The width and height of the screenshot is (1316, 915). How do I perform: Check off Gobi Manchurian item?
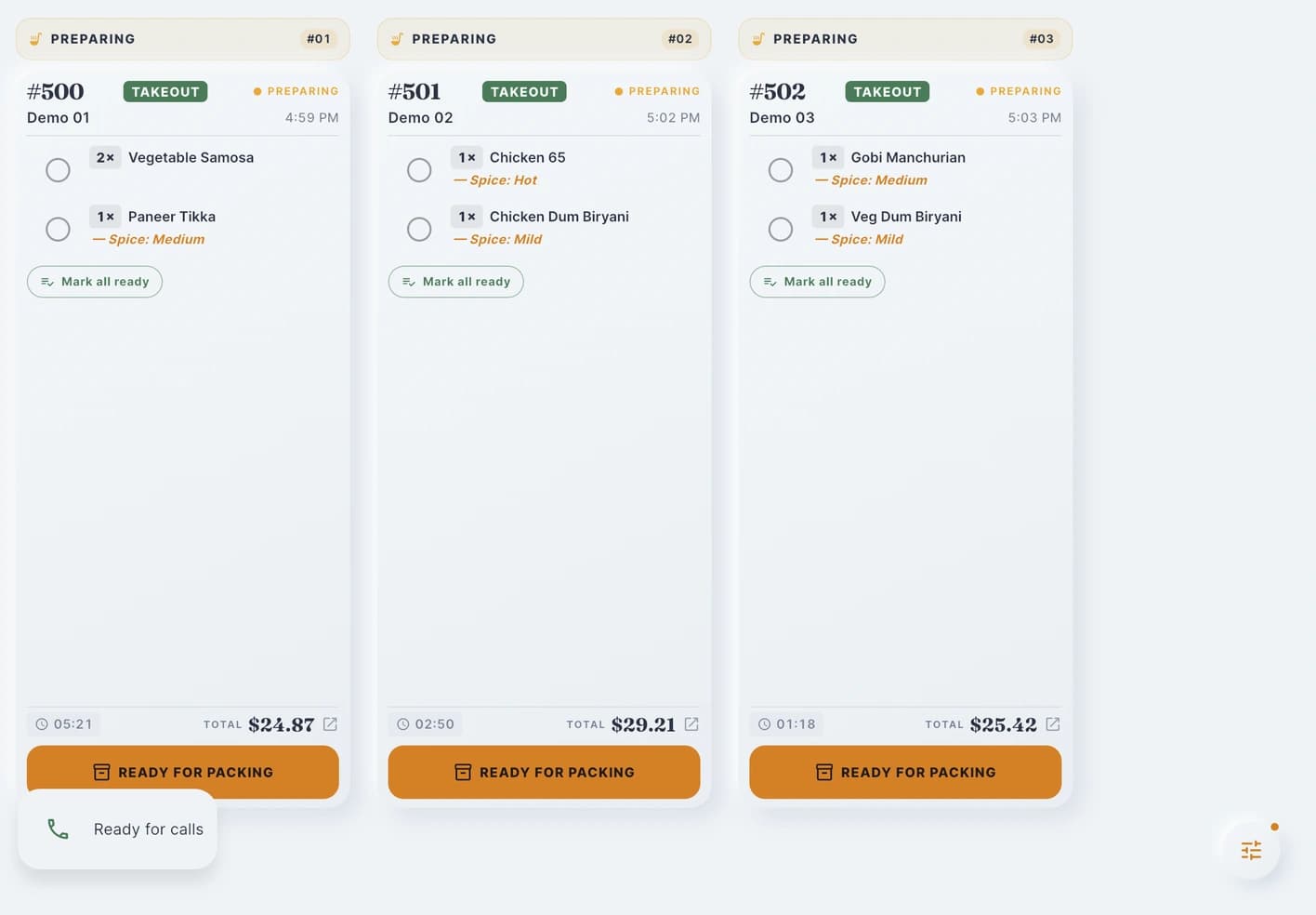(781, 170)
